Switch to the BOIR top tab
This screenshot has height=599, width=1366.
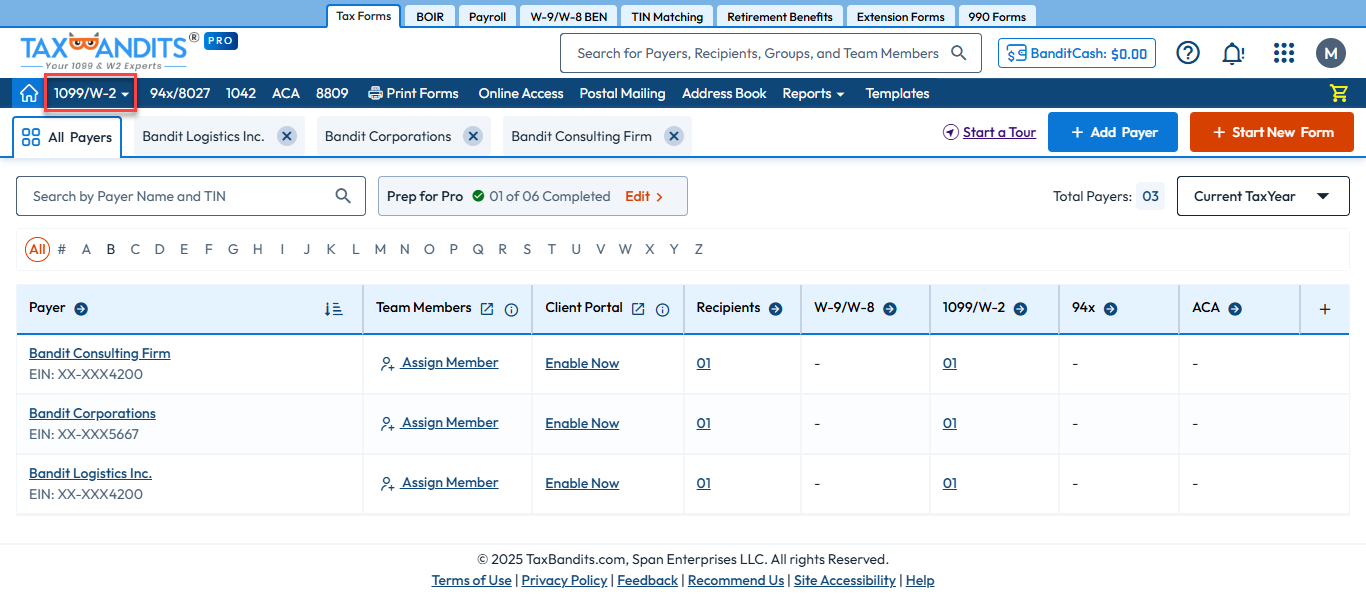430,16
